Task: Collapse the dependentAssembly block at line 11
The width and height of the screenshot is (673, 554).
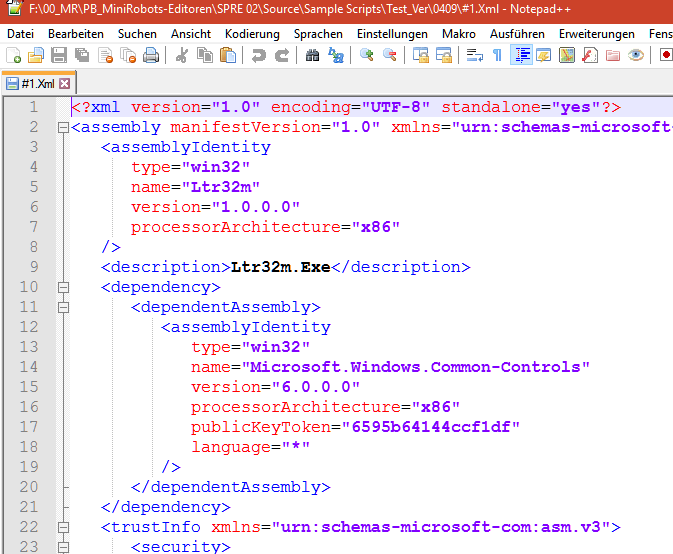Action: click(x=63, y=307)
